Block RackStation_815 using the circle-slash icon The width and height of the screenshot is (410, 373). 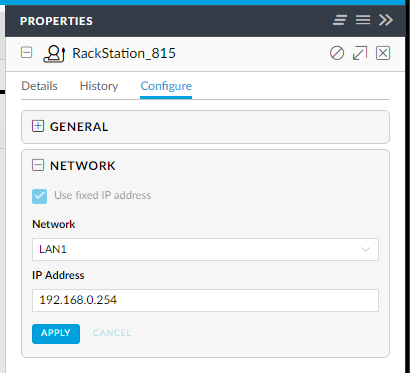click(337, 53)
